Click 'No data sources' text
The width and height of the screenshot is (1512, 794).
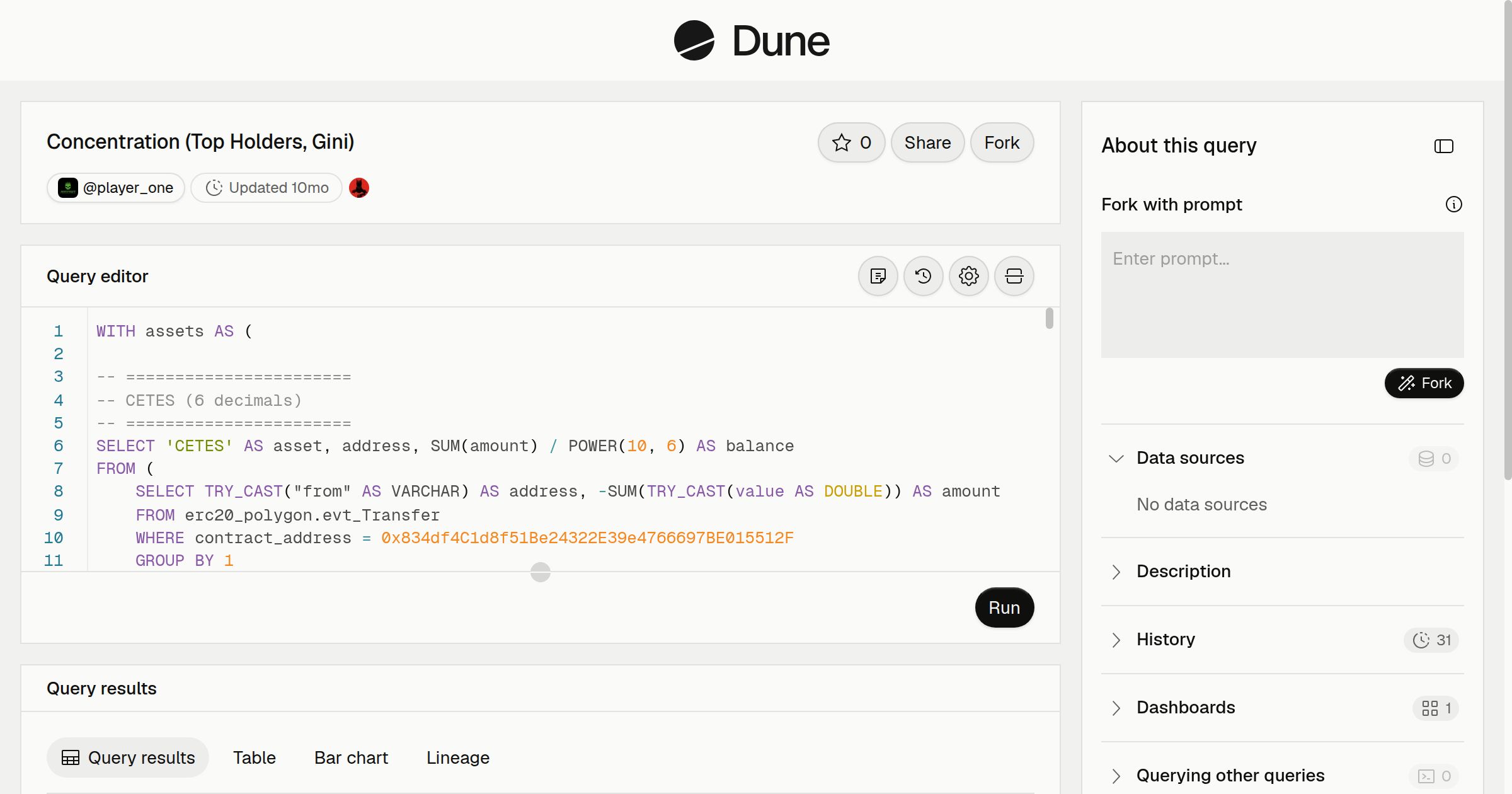click(1201, 505)
